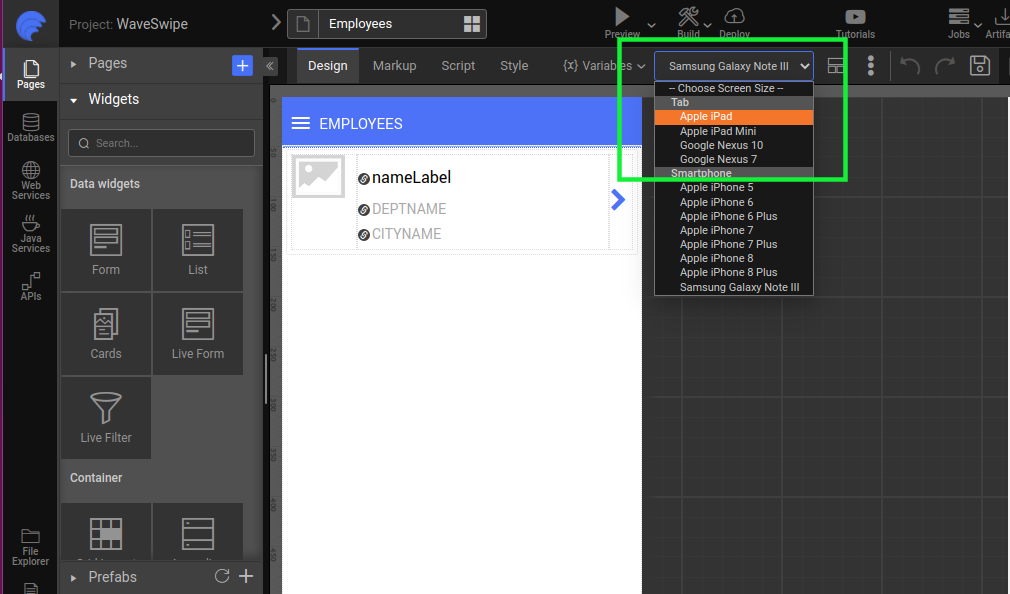Switch to the Markup tab
This screenshot has height=594, width=1010.
394,65
